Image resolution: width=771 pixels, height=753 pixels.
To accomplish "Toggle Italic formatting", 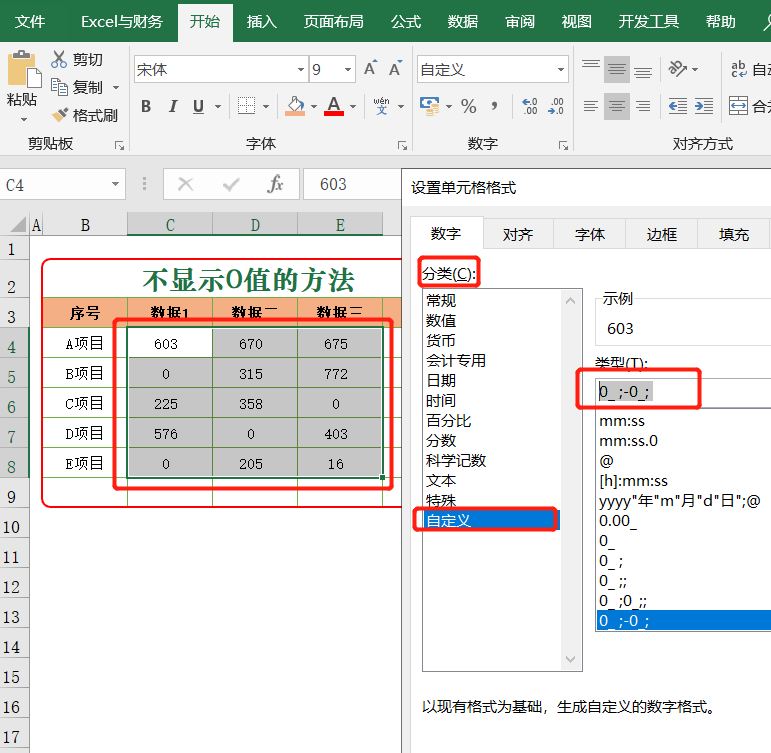I will (173, 106).
